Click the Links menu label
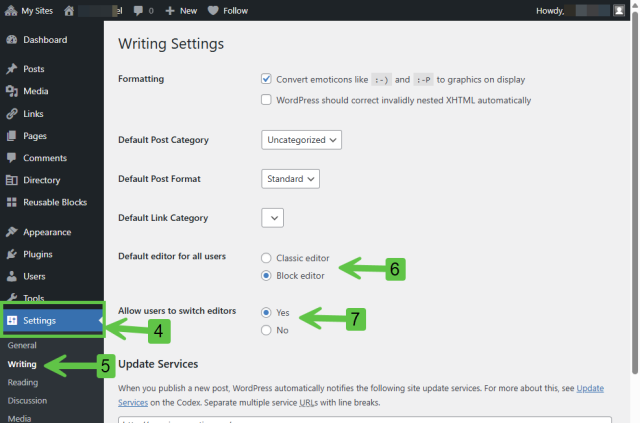Viewport: 640px width, 423px height. click(33, 114)
